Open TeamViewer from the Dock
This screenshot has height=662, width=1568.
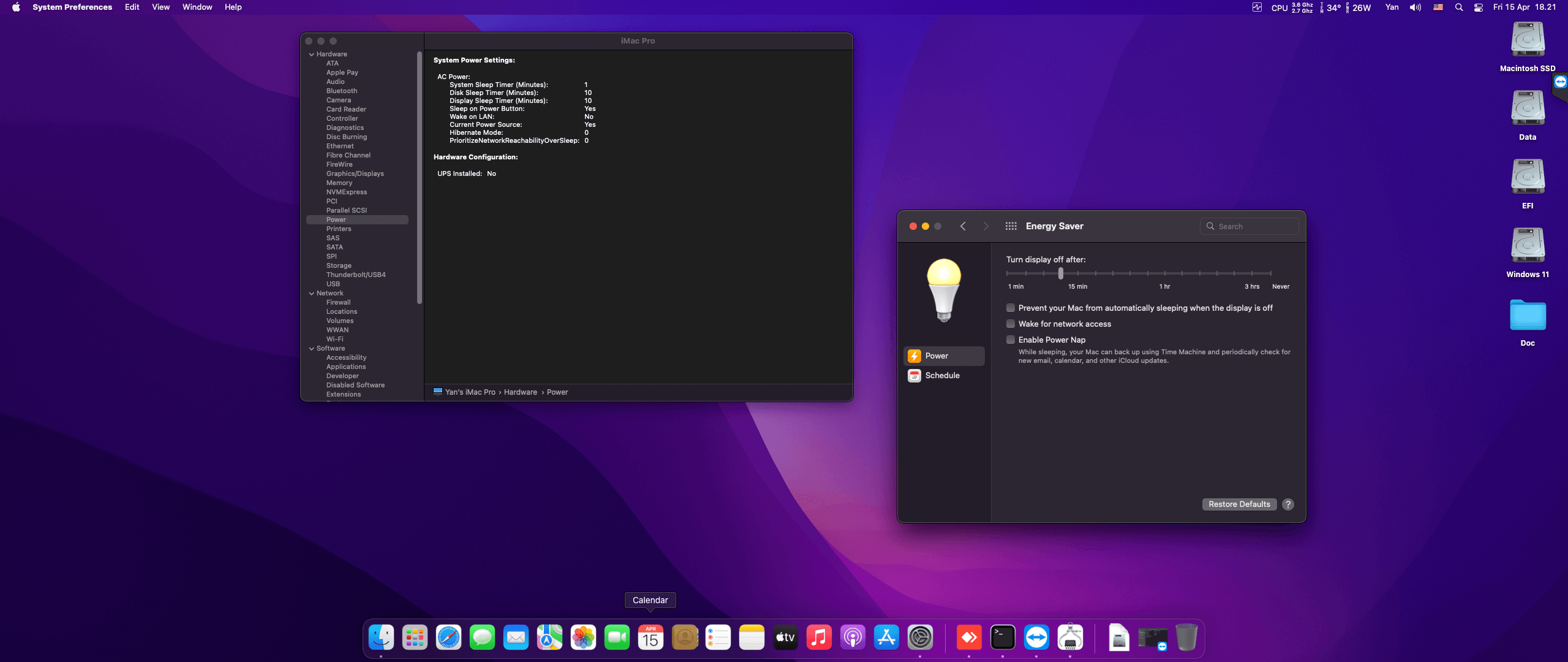click(x=1036, y=637)
